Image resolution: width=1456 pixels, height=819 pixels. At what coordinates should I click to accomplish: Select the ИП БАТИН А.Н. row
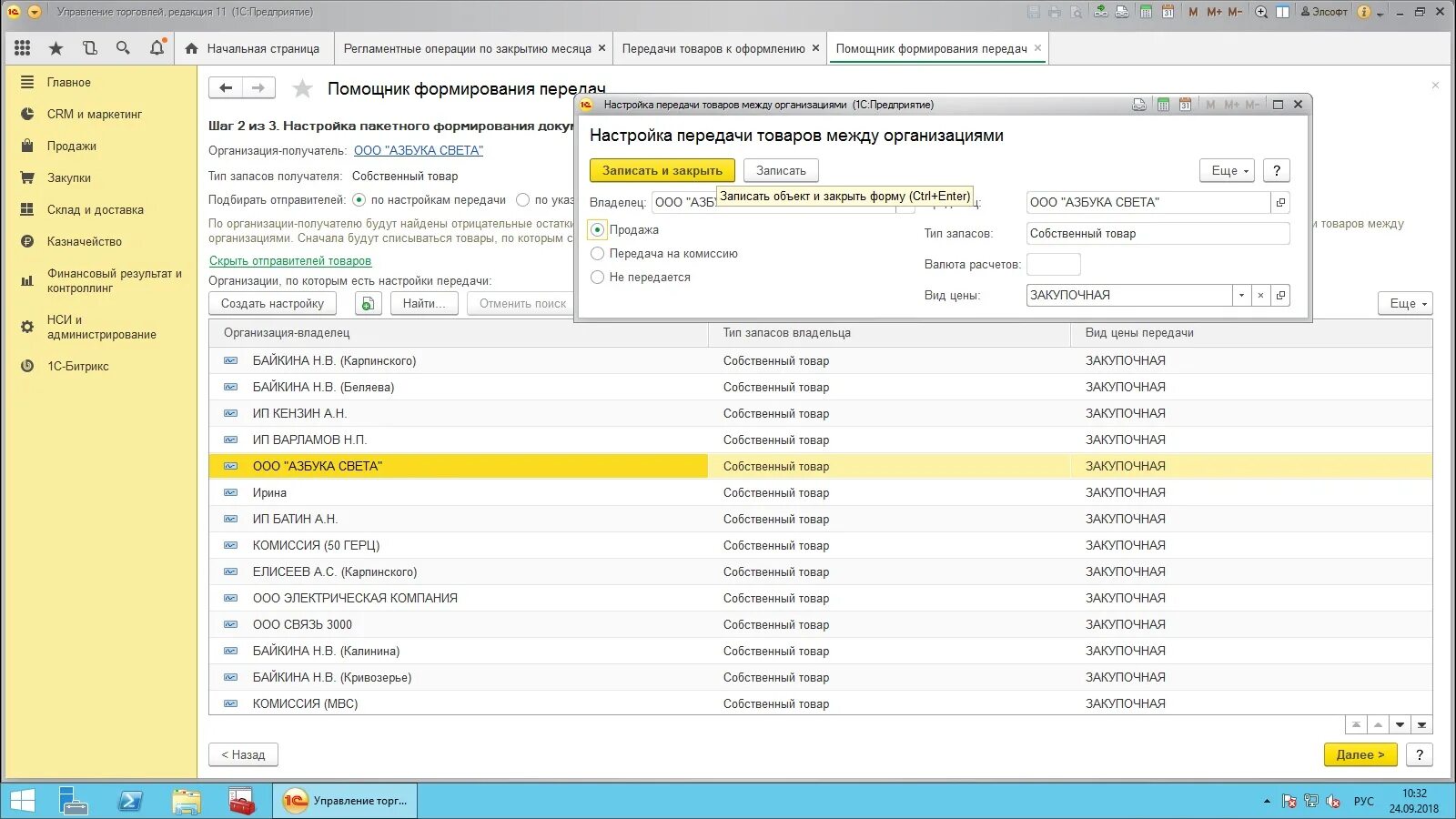coord(820,519)
